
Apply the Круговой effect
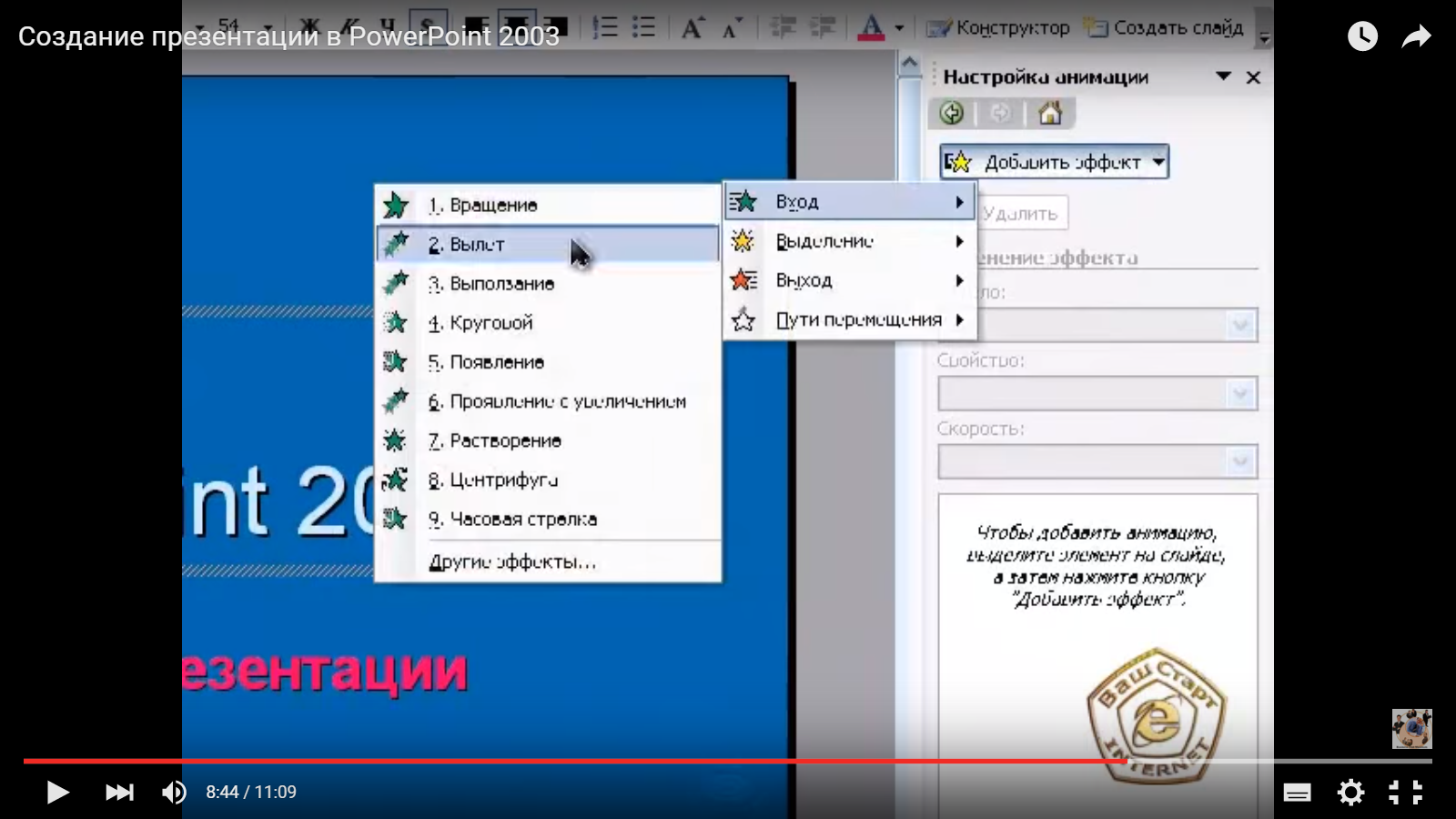(548, 322)
